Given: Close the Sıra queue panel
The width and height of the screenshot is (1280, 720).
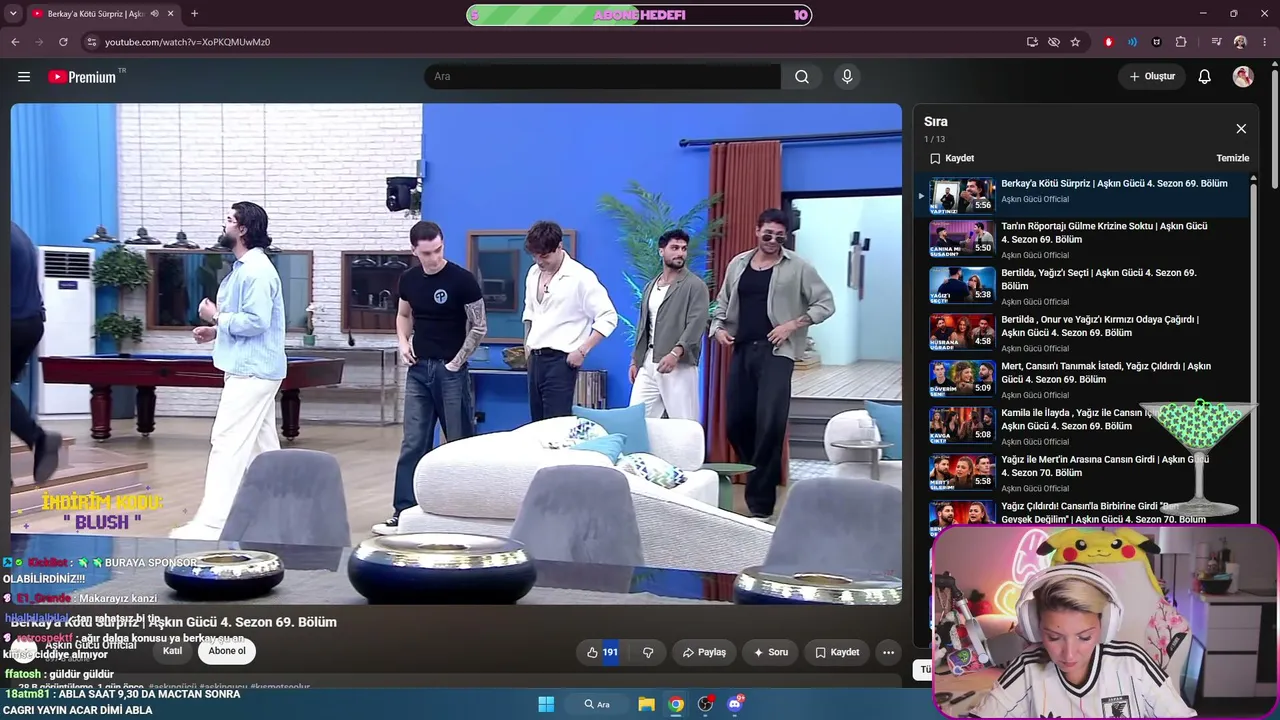Looking at the screenshot, I should pyautogui.click(x=1241, y=129).
